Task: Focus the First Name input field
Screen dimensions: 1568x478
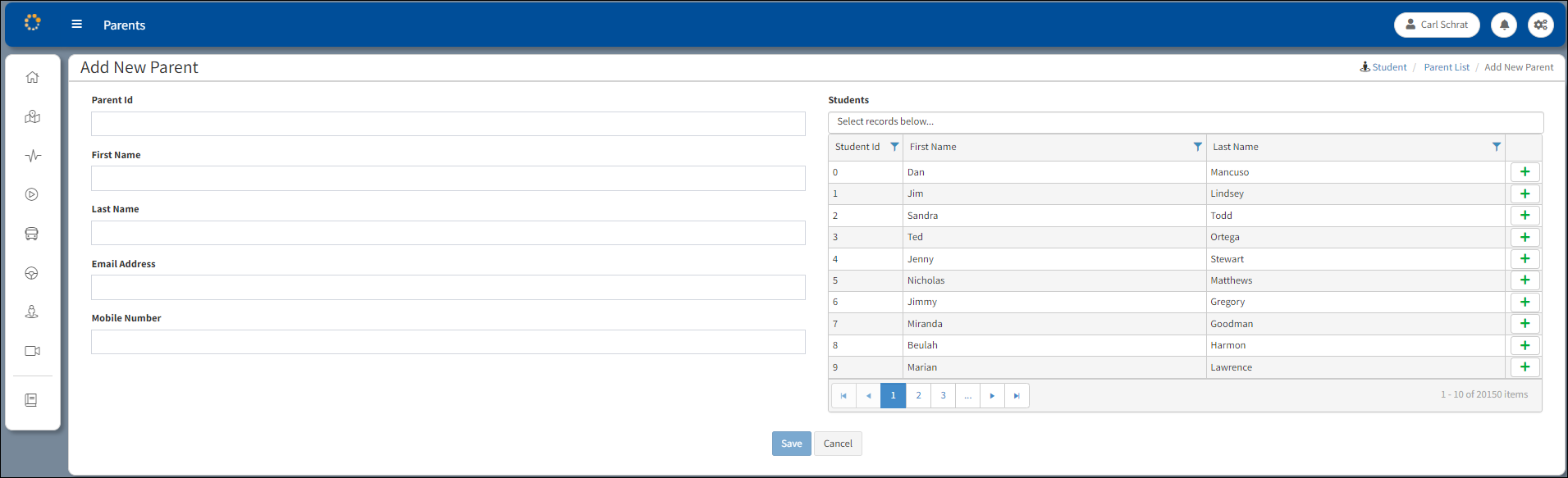Action: click(448, 178)
